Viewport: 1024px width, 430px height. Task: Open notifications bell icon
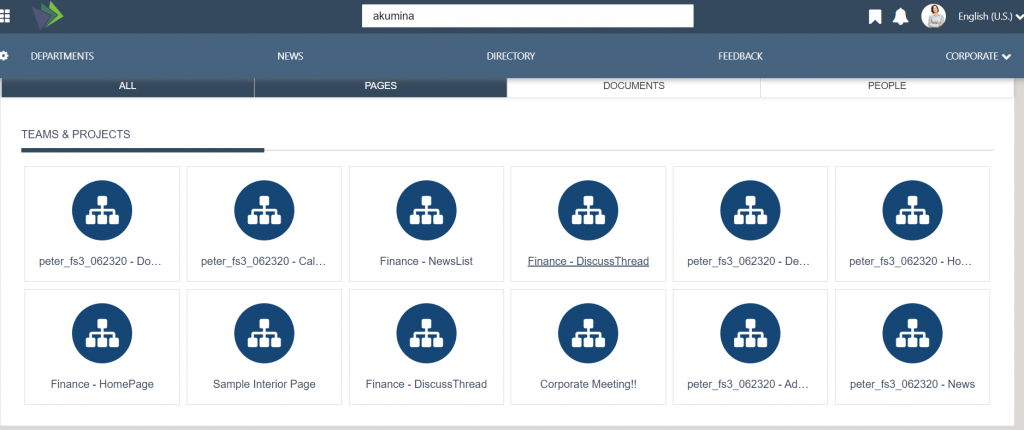pyautogui.click(x=900, y=17)
